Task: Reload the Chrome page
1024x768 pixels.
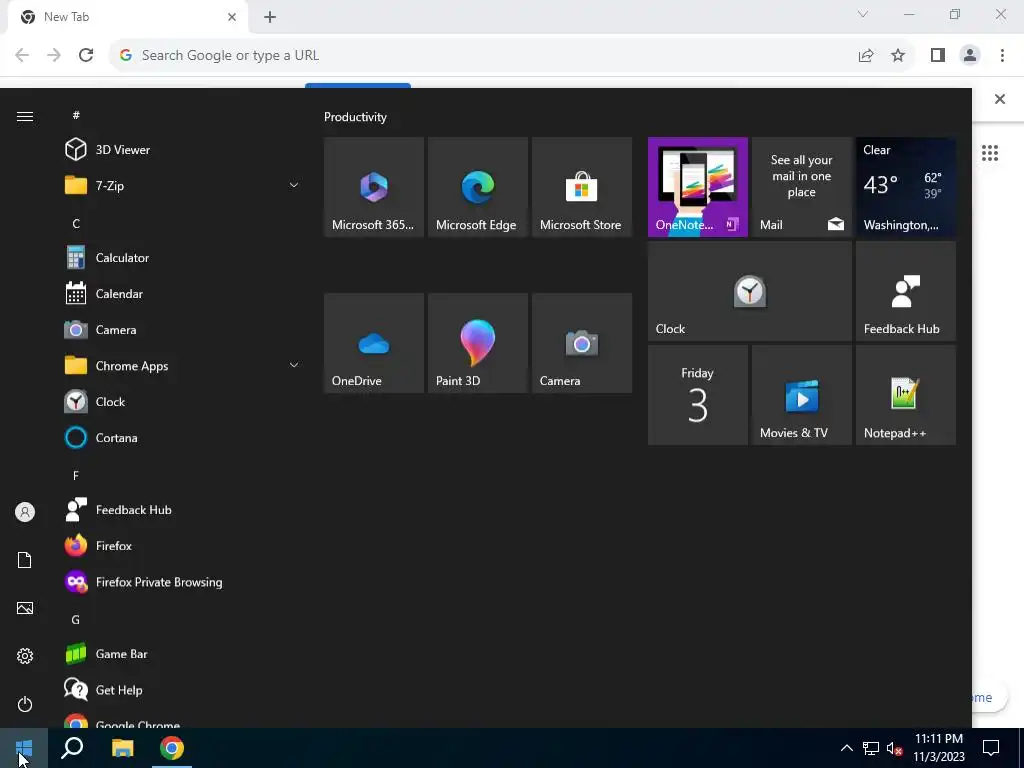Action: pos(86,56)
